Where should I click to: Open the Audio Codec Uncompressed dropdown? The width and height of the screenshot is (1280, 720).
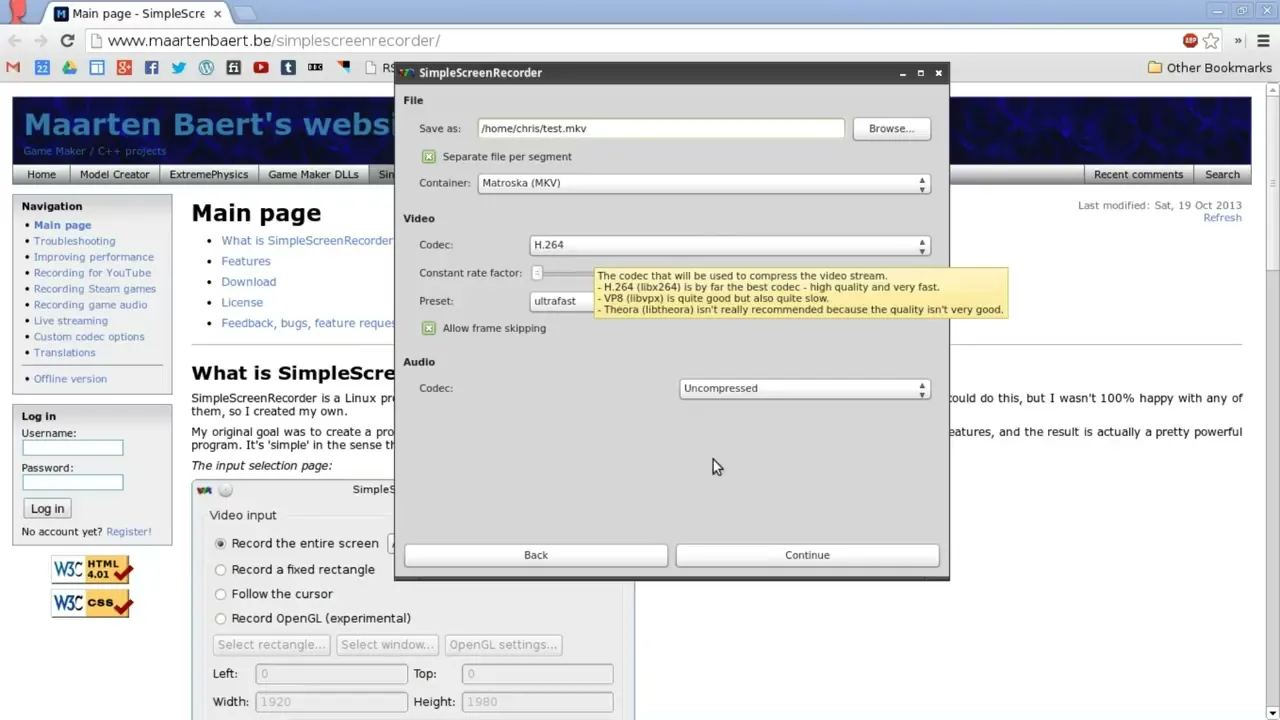tap(805, 388)
